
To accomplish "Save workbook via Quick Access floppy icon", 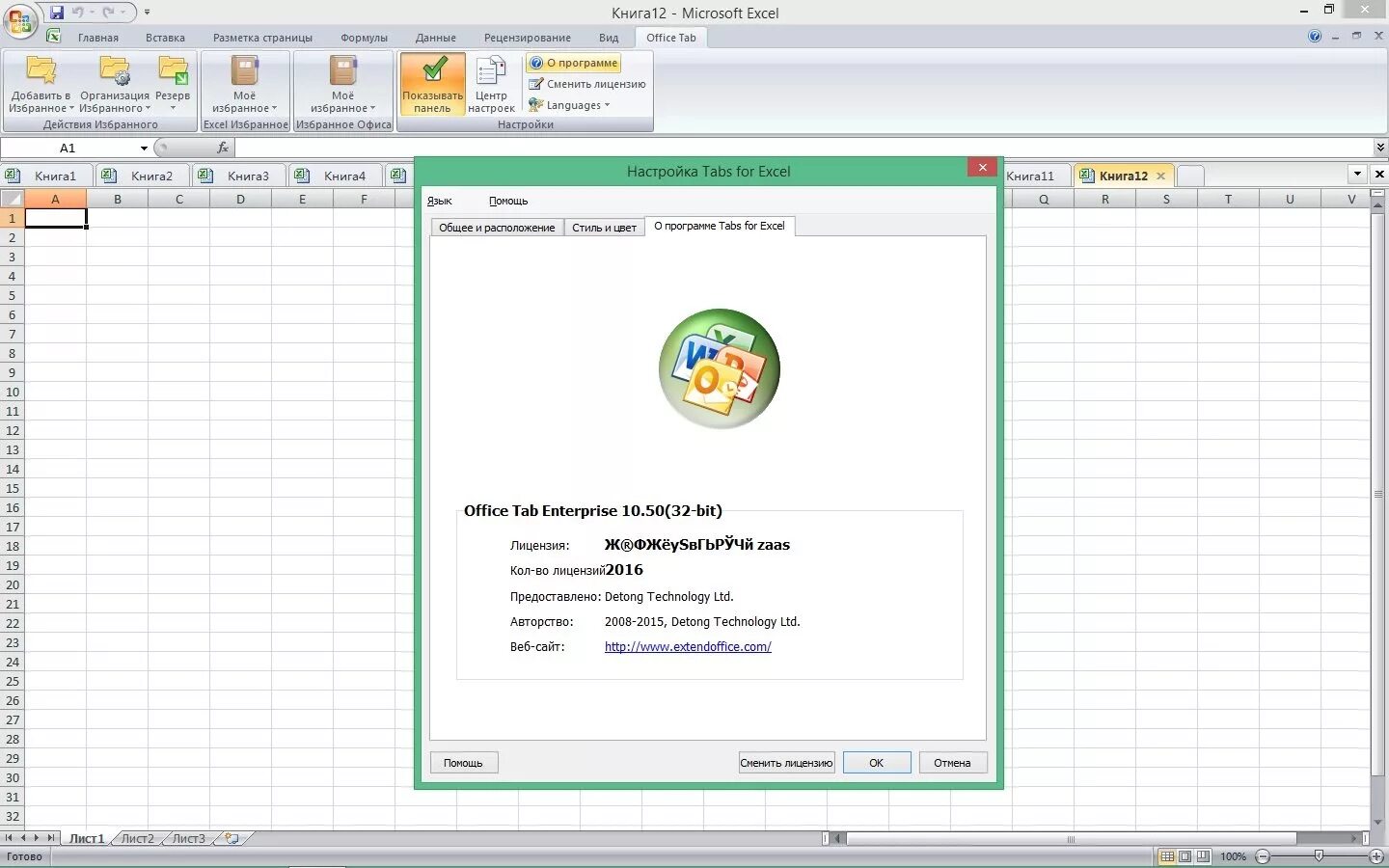I will click(x=57, y=13).
